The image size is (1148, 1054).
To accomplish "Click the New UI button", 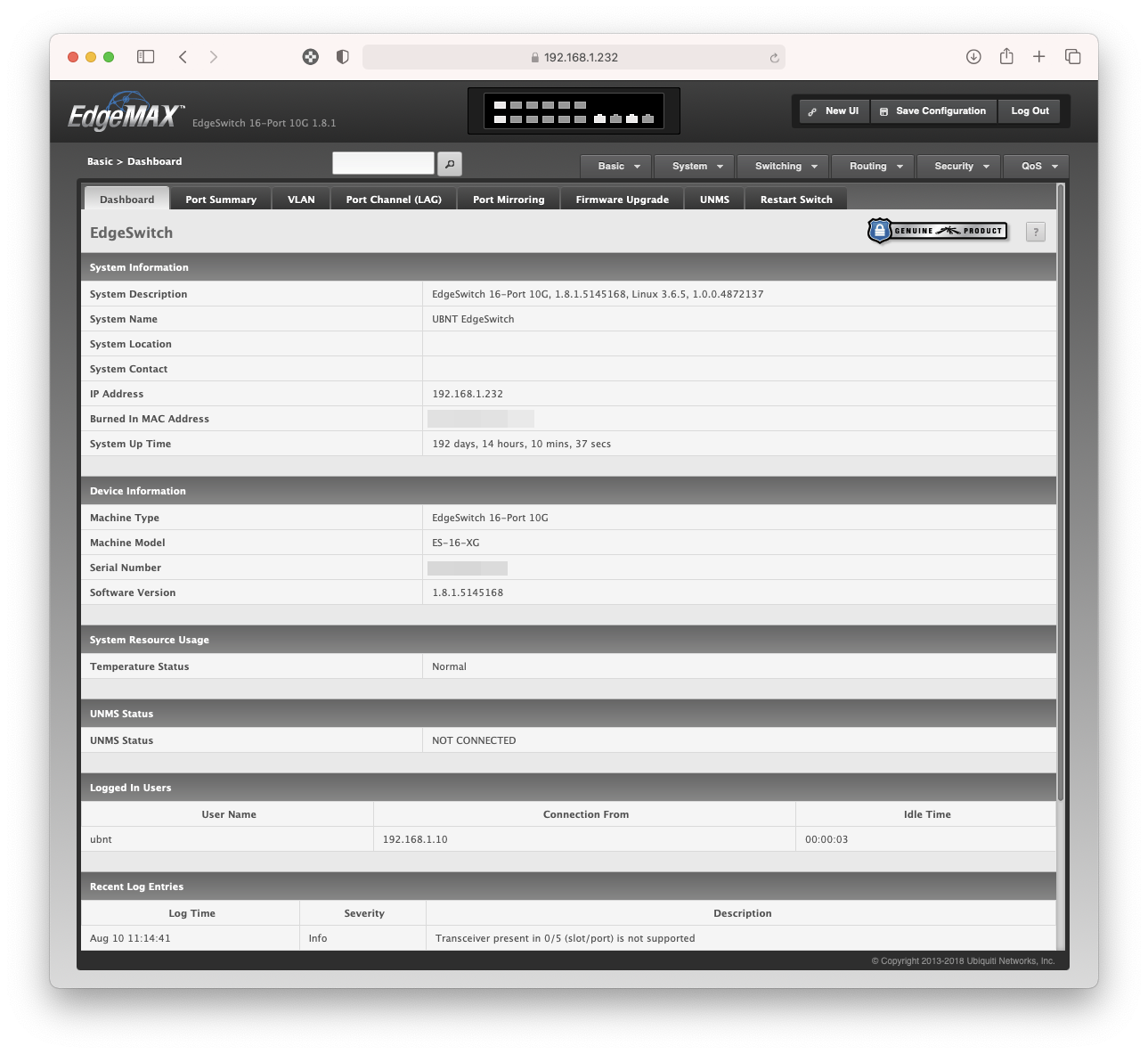I will pos(834,111).
